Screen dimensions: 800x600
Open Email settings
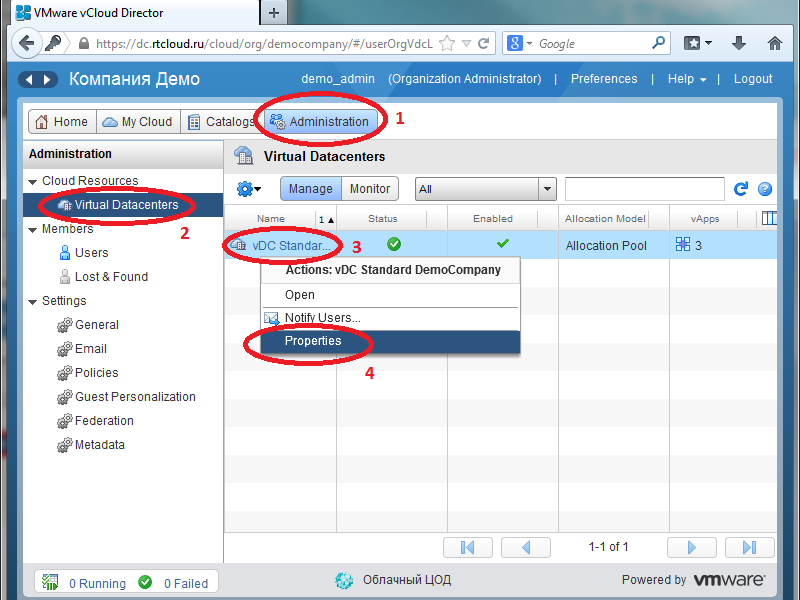91,348
